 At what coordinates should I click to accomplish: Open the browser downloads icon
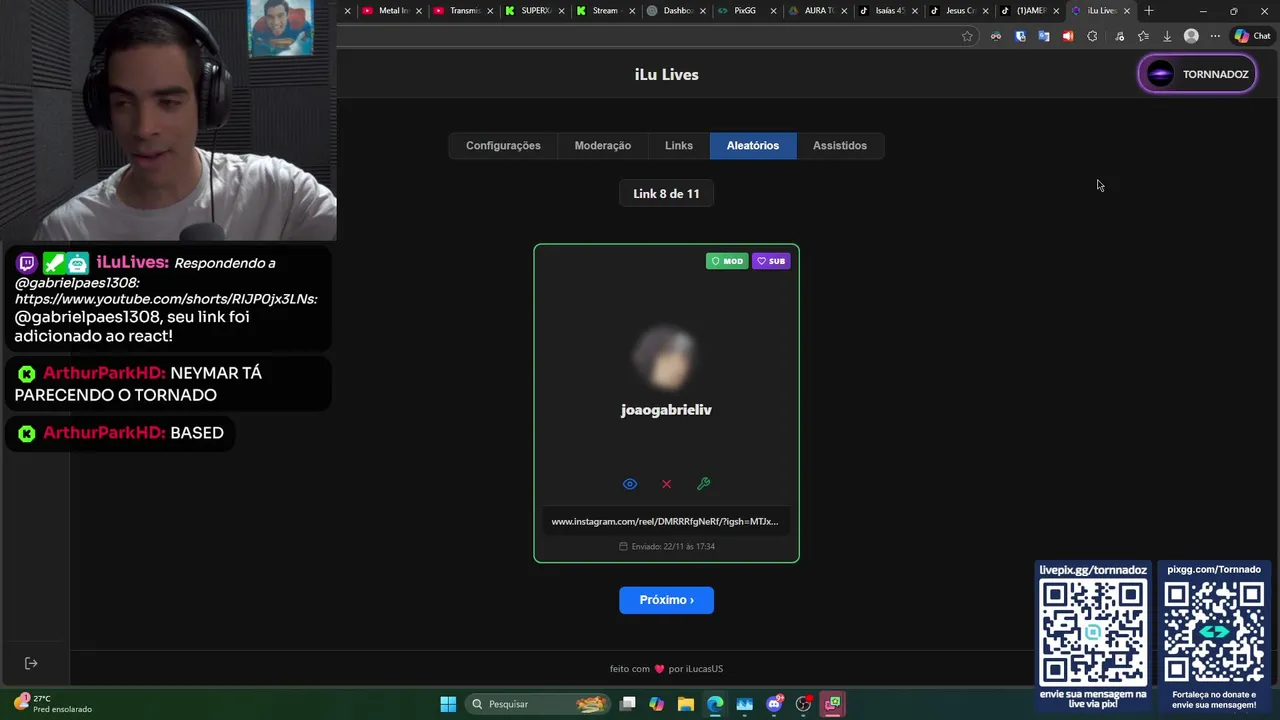(x=1167, y=36)
